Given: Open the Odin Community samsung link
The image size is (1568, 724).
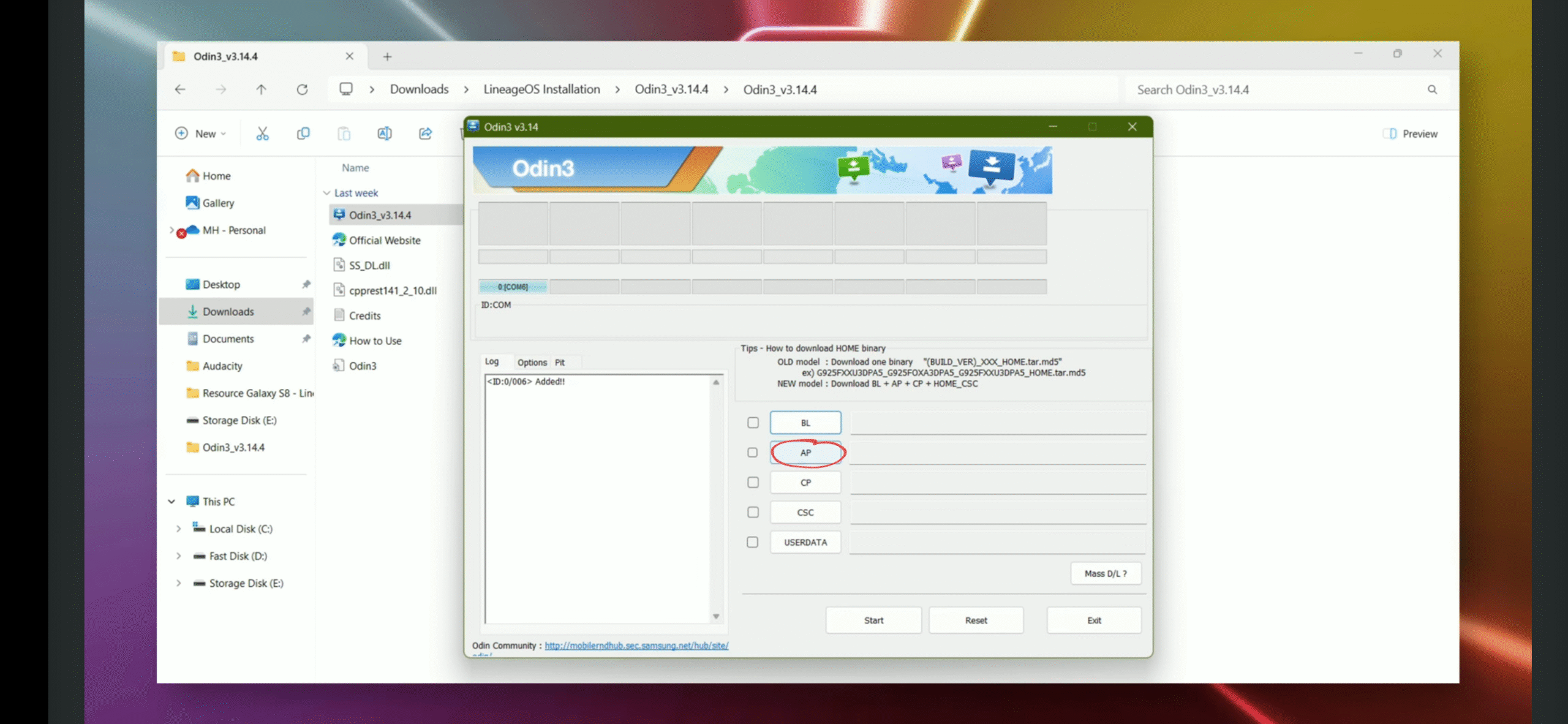Looking at the screenshot, I should [x=636, y=646].
